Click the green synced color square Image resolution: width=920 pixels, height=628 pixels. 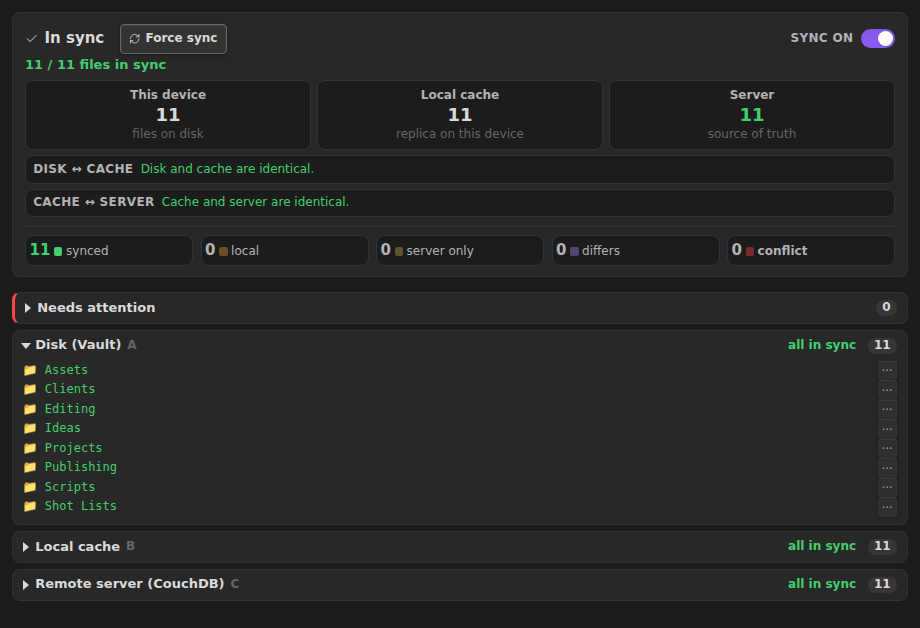pyautogui.click(x=58, y=251)
